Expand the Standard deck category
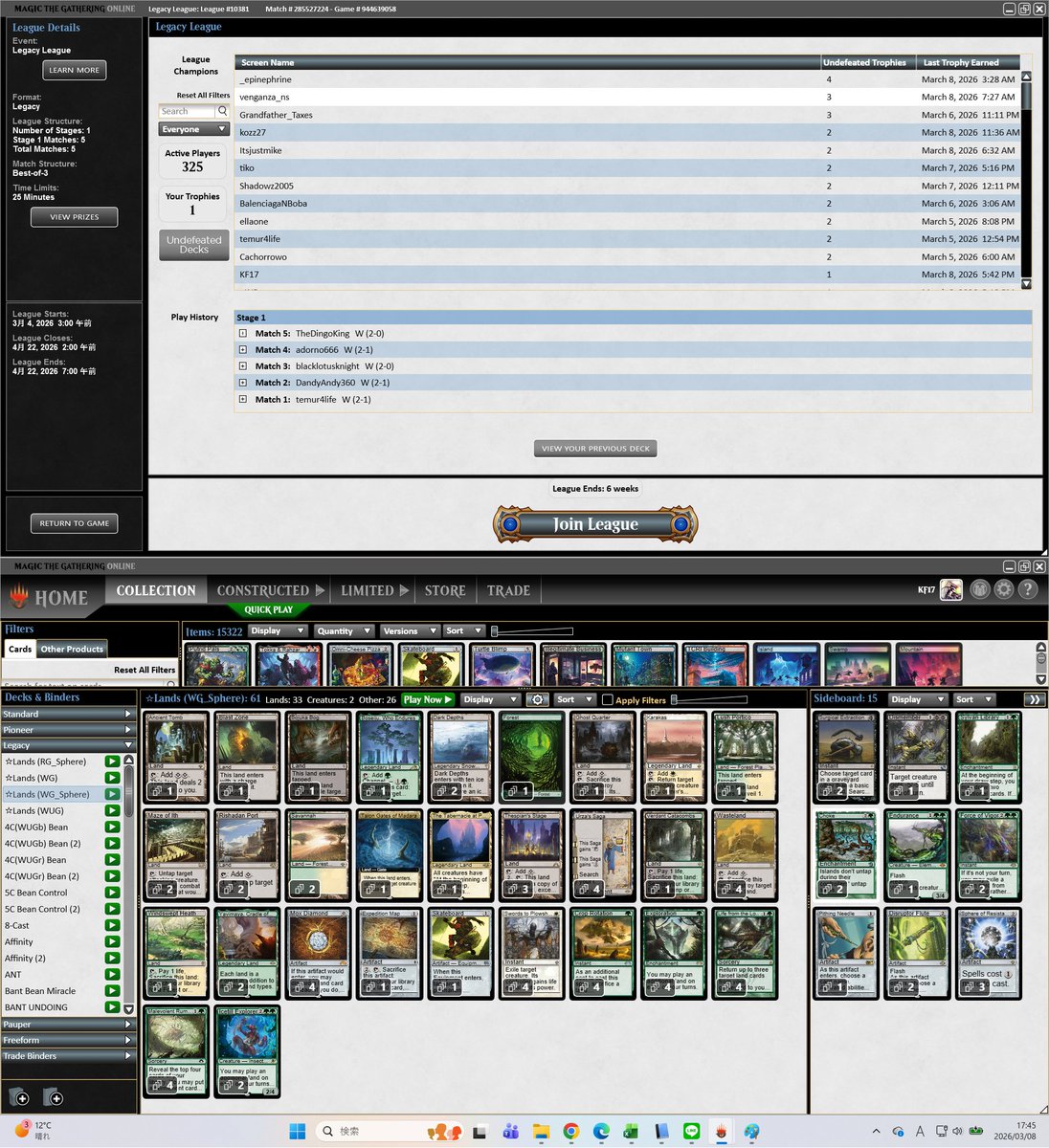 coord(67,714)
